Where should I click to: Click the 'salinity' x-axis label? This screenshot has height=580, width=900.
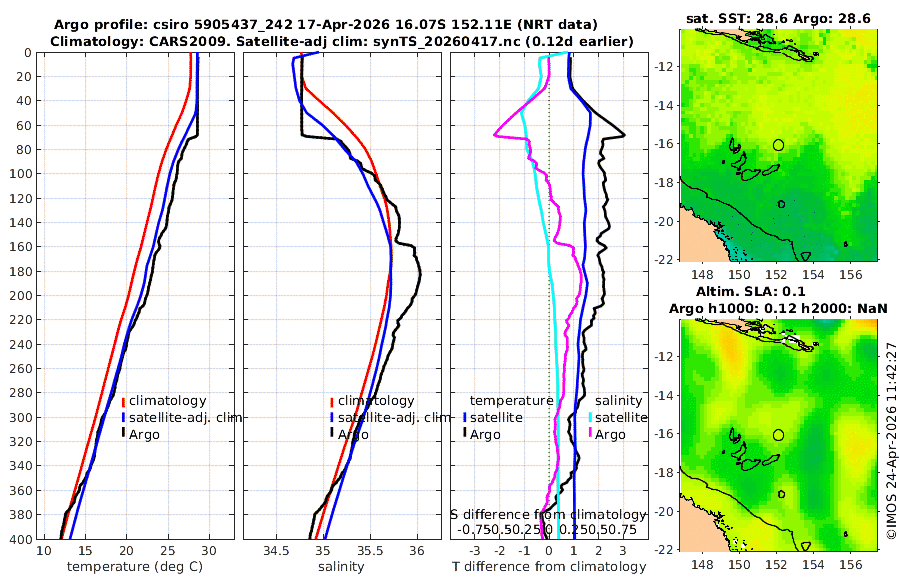tap(341, 566)
